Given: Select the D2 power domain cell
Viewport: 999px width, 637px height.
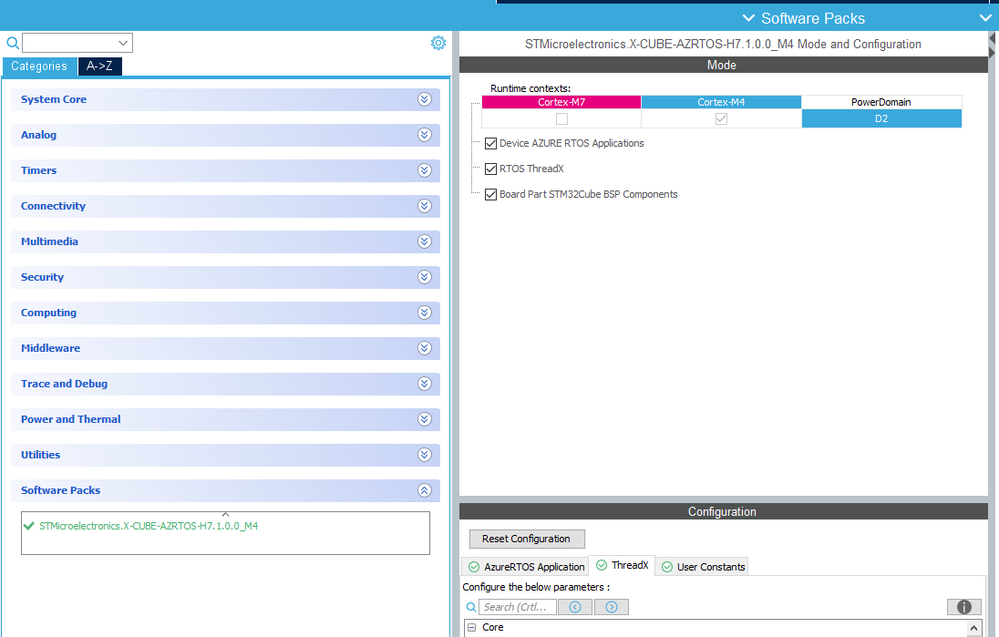Looking at the screenshot, I should (x=881, y=118).
